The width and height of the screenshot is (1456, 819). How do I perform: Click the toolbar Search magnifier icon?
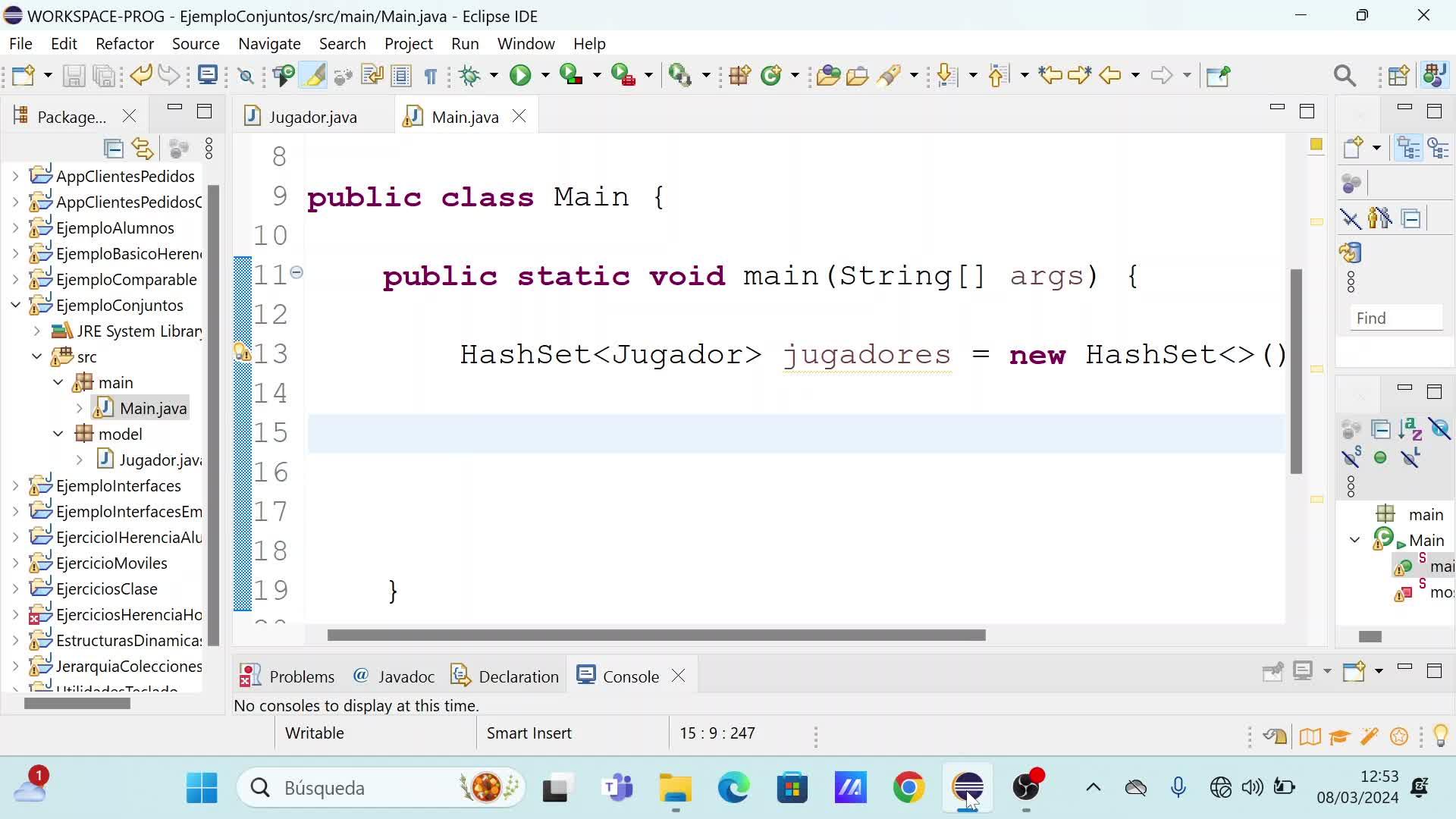pyautogui.click(x=1344, y=75)
